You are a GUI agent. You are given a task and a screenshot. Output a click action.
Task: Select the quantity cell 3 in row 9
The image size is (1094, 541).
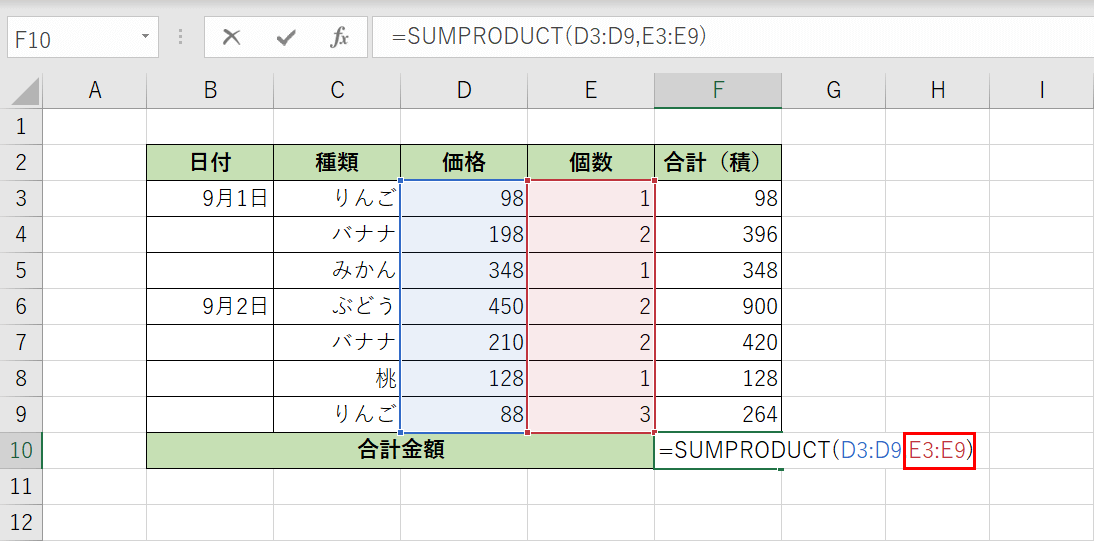(x=591, y=415)
